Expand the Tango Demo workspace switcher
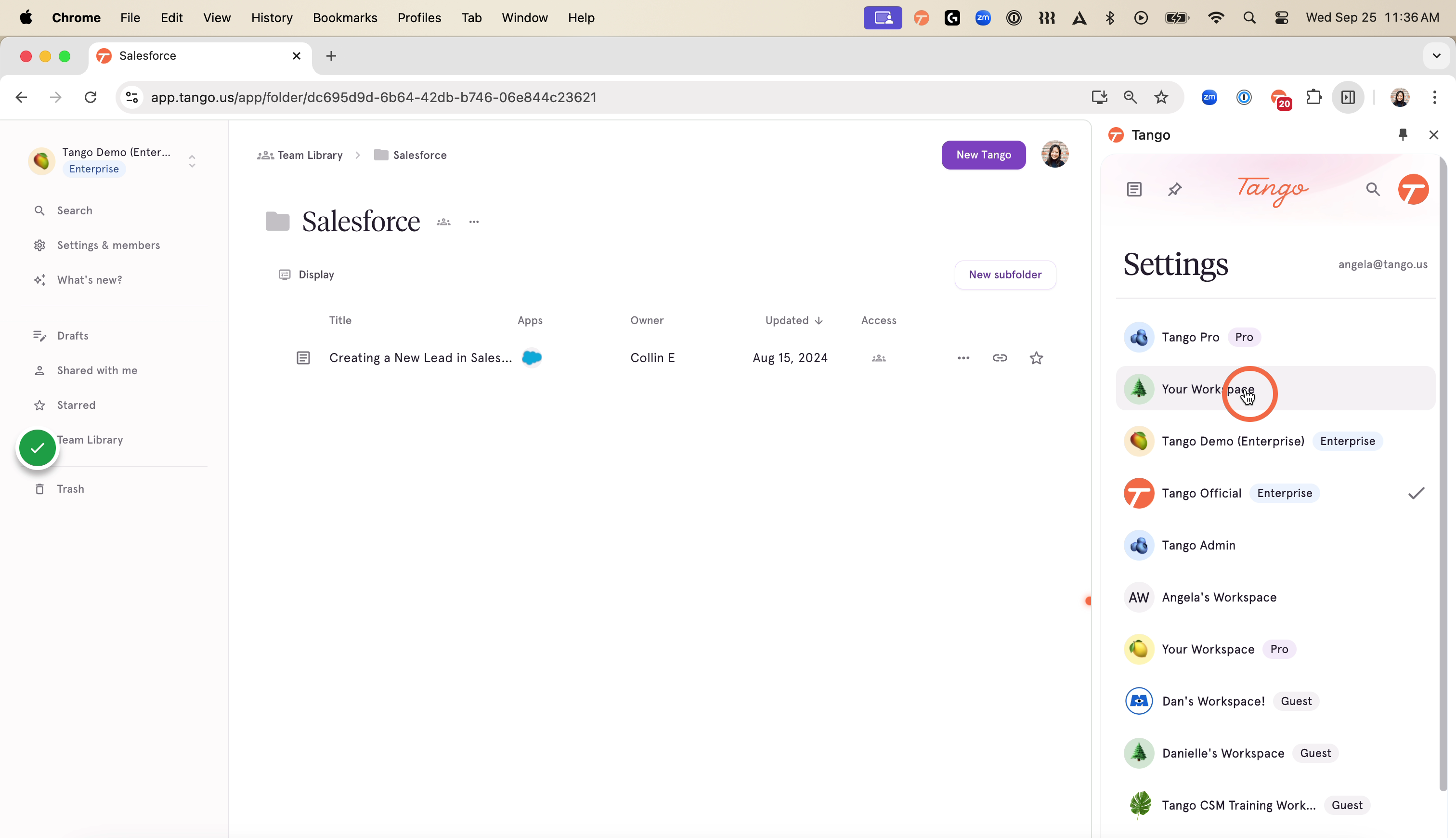The width and height of the screenshot is (1456, 838). click(x=192, y=161)
